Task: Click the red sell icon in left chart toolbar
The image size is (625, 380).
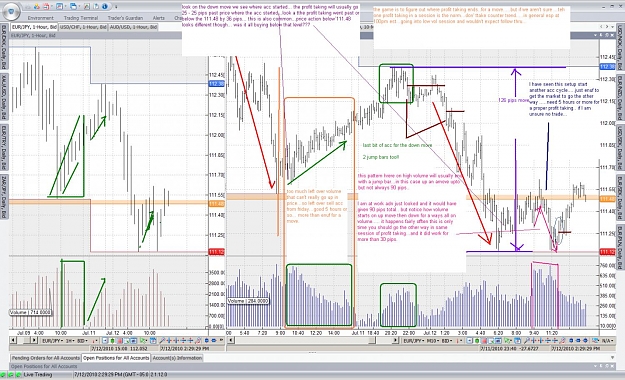Action: tap(120, 341)
